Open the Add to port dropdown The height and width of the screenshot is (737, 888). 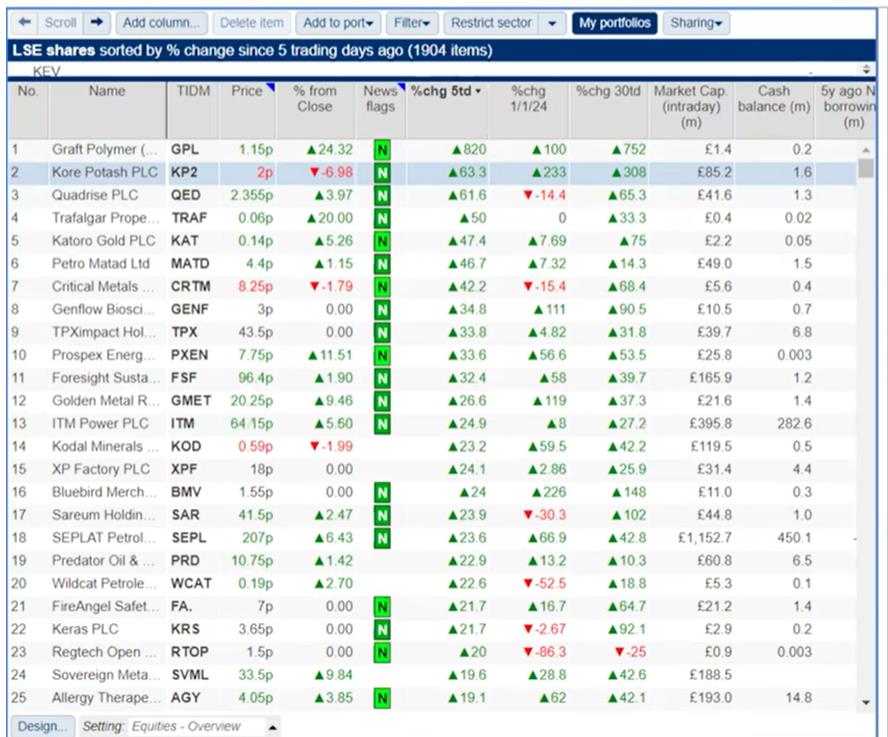click(x=338, y=23)
